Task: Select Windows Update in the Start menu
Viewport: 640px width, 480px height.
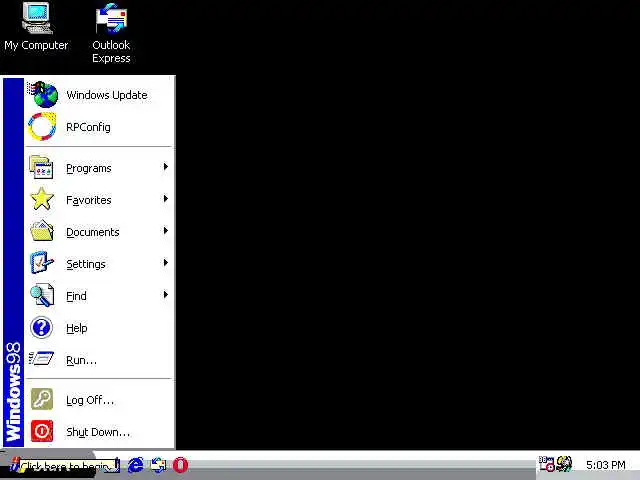Action: coord(99,95)
